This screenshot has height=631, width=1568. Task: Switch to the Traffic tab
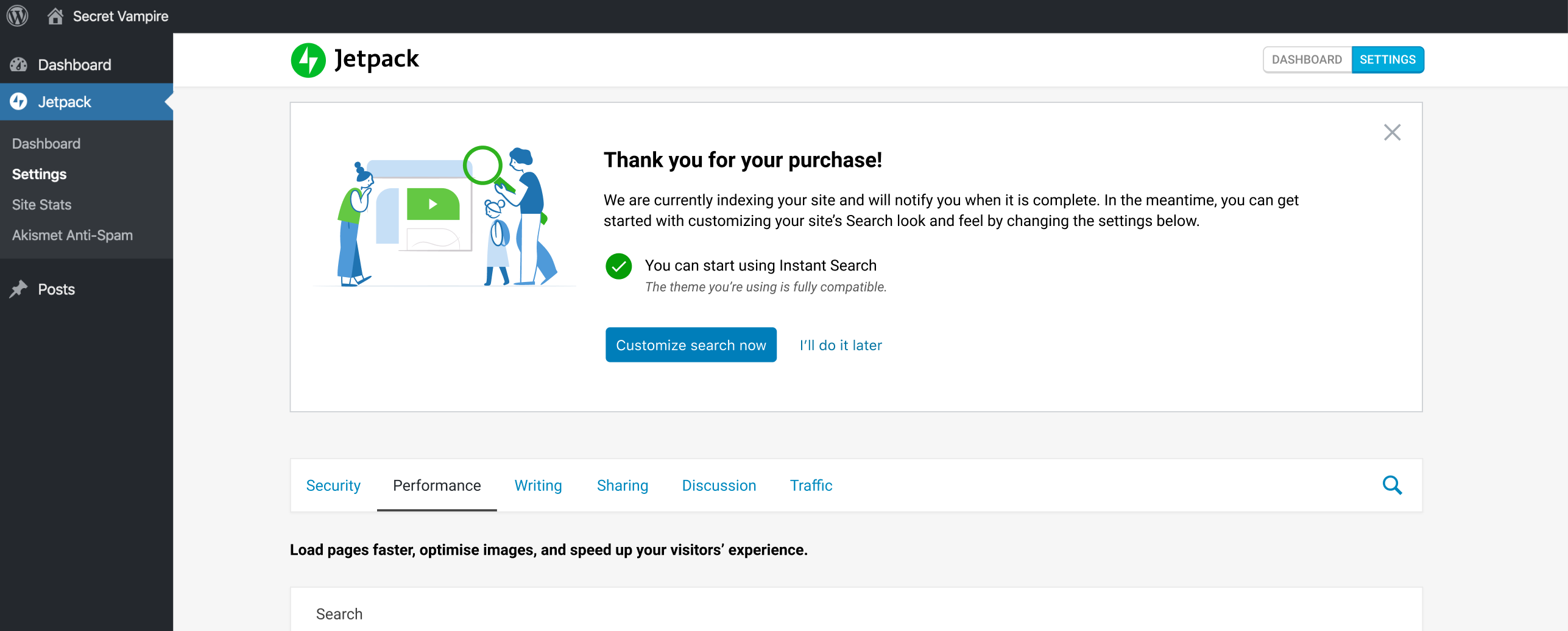(x=811, y=485)
